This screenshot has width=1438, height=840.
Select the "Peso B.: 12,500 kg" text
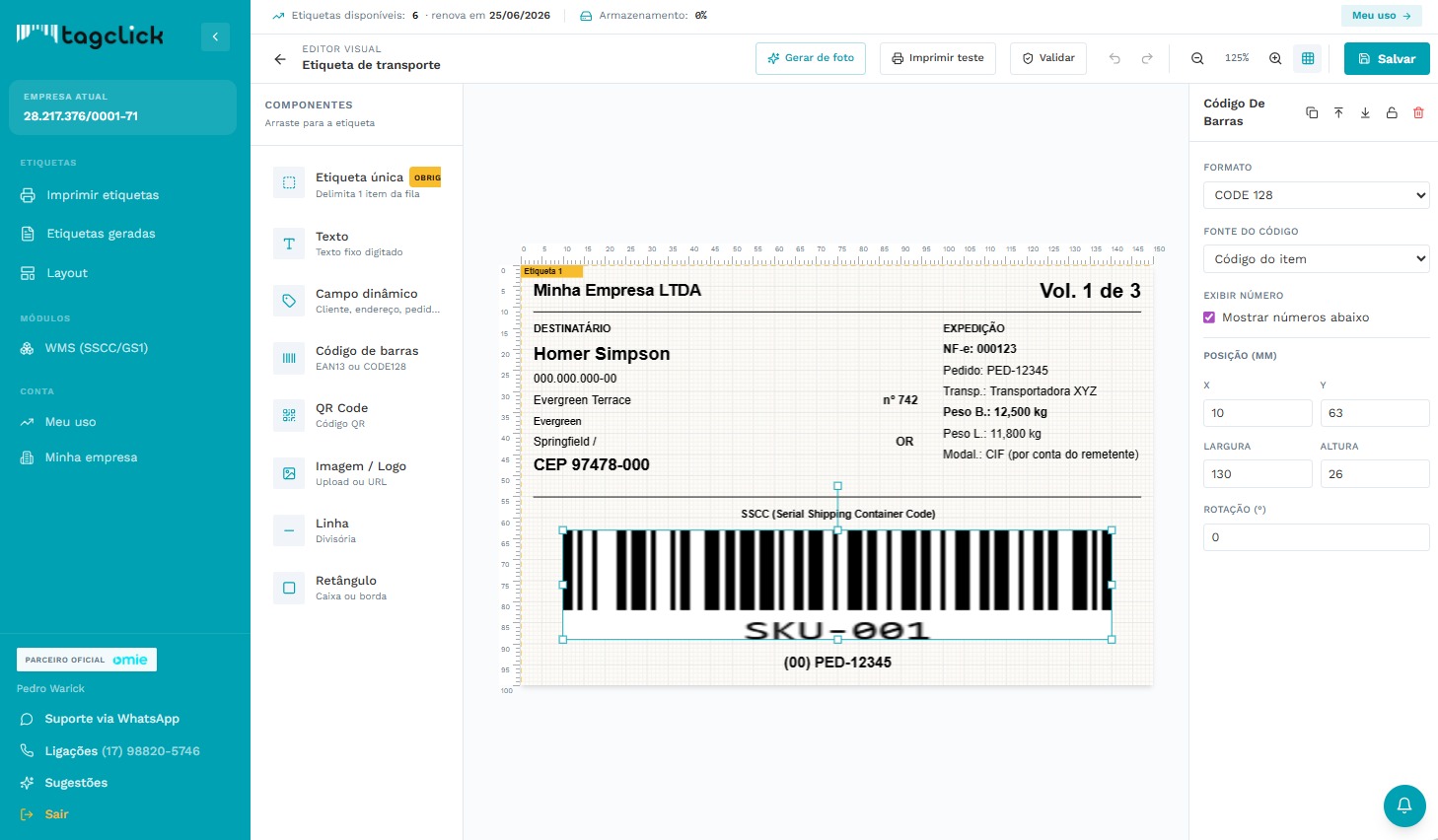[x=995, y=412]
